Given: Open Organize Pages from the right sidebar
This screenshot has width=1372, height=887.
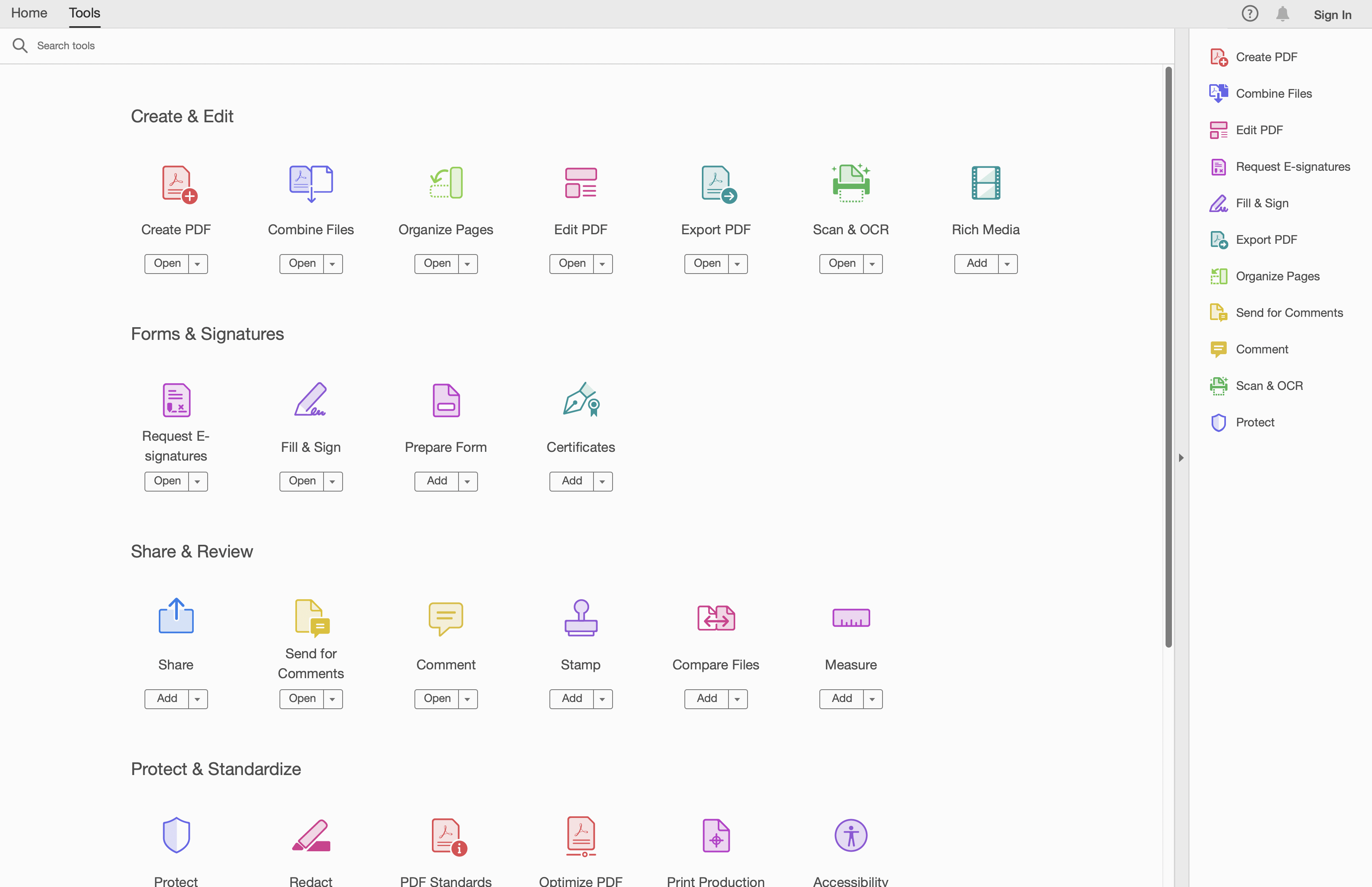Looking at the screenshot, I should coord(1264,276).
